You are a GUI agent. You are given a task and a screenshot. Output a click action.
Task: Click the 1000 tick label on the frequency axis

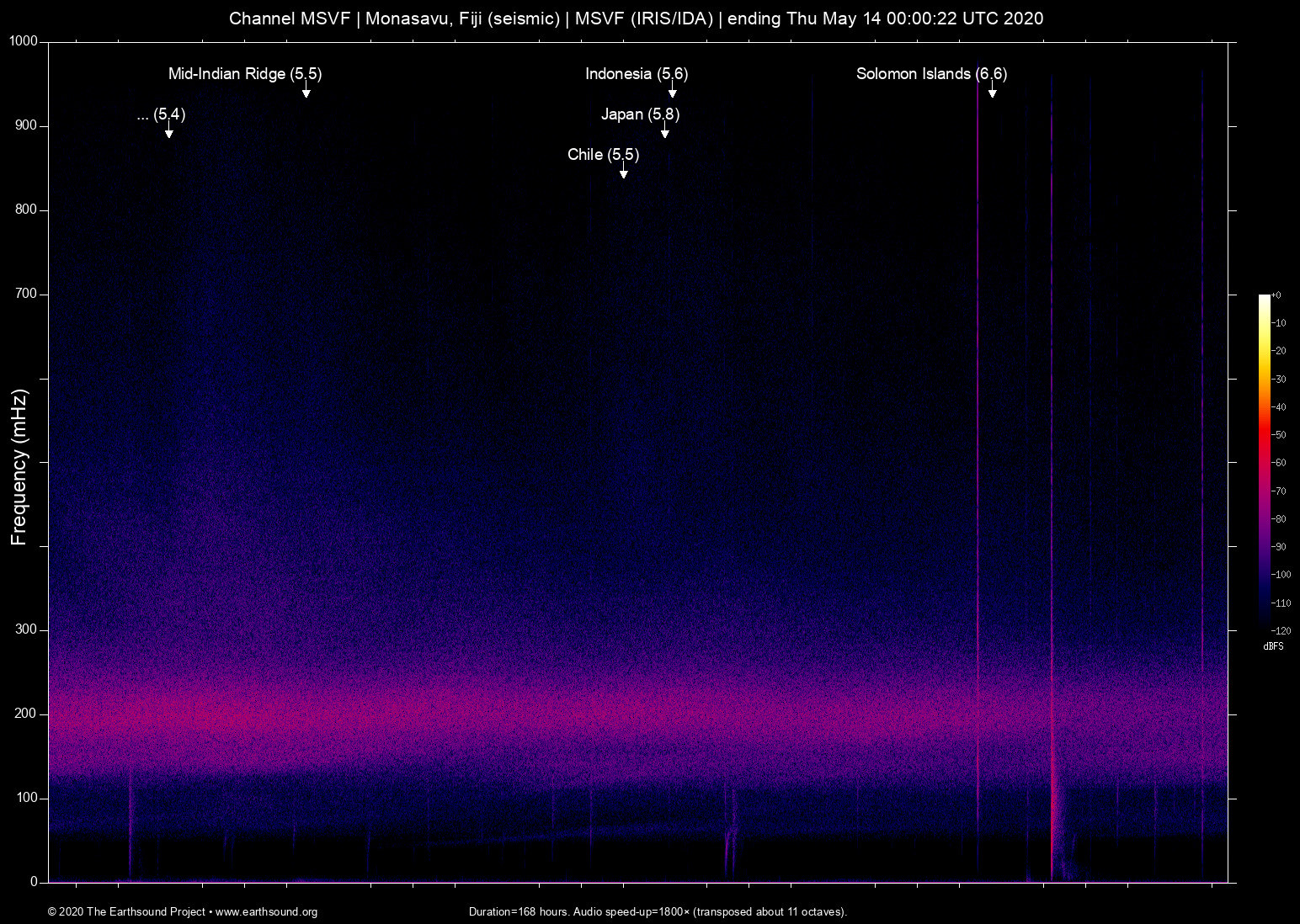[x=24, y=41]
